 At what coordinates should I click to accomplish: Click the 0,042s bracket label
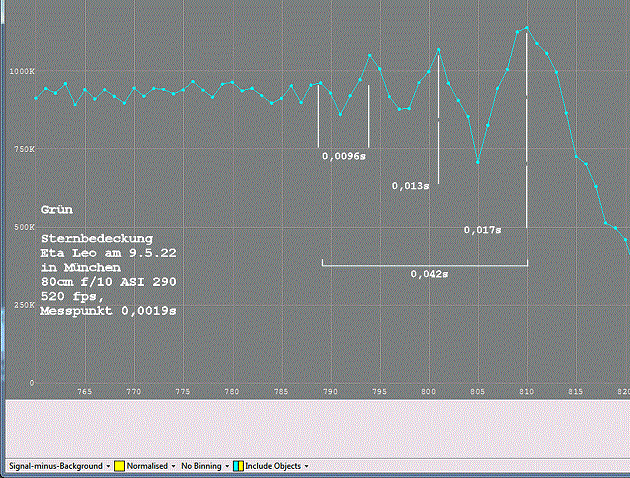pos(429,273)
